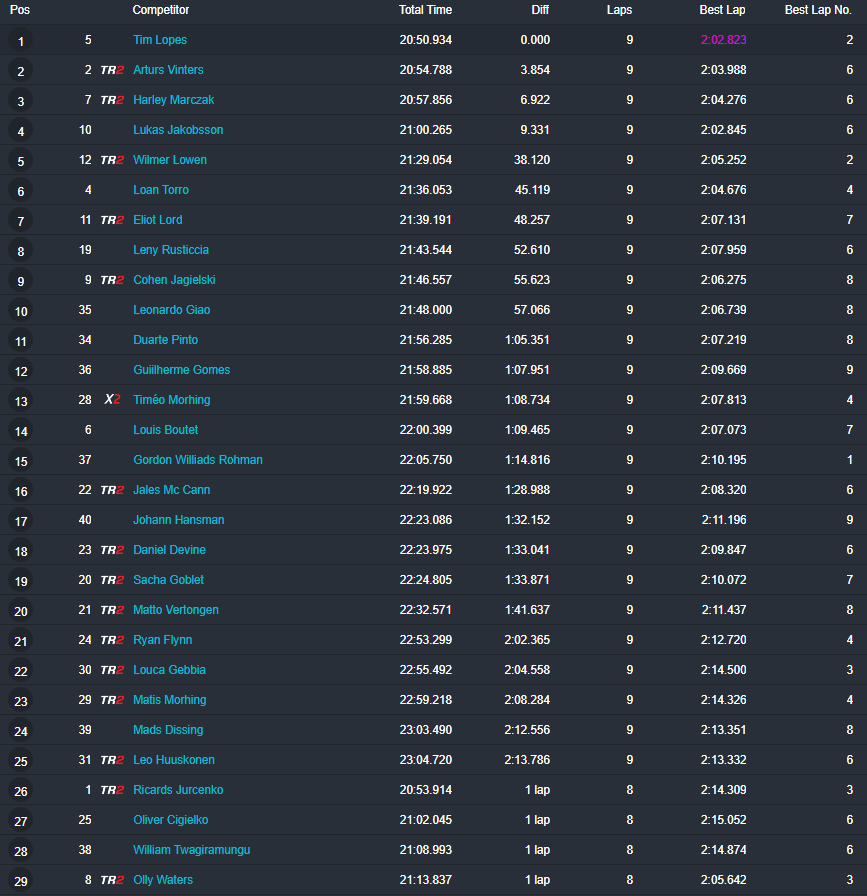Click the Guilherme Gomes name link
Viewport: 867px width, 896px height.
[x=182, y=370]
